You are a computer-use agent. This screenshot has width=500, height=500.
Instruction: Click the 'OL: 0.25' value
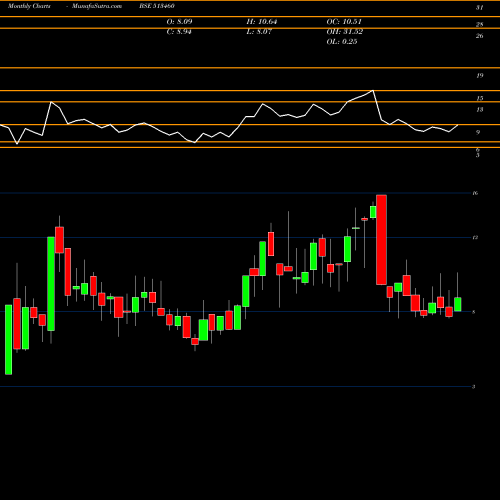point(342,42)
